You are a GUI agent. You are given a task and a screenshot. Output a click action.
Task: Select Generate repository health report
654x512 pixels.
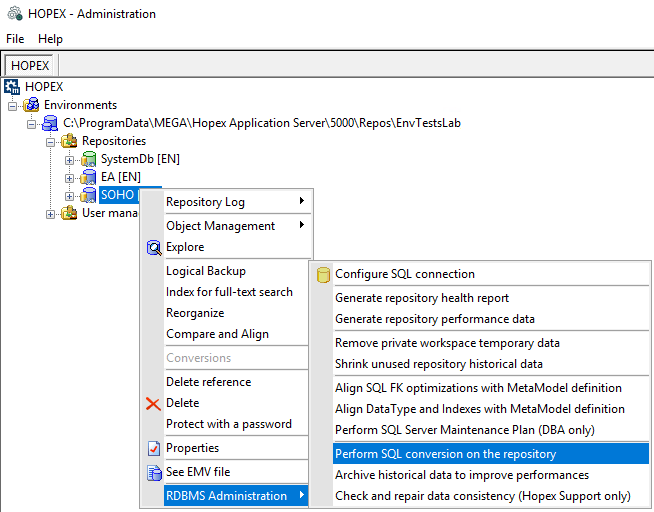pyautogui.click(x=422, y=298)
